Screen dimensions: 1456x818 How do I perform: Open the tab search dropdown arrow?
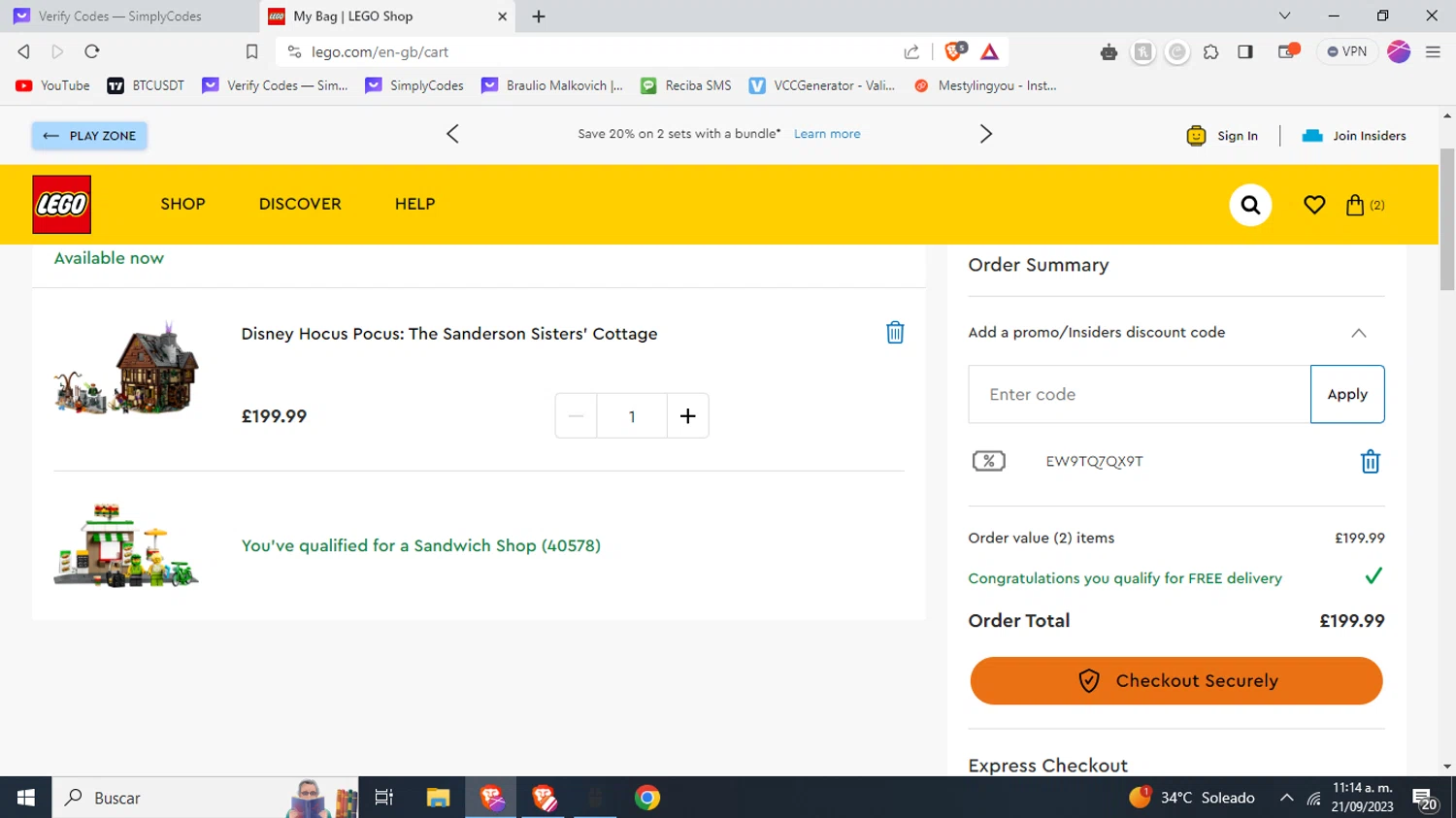[1284, 16]
